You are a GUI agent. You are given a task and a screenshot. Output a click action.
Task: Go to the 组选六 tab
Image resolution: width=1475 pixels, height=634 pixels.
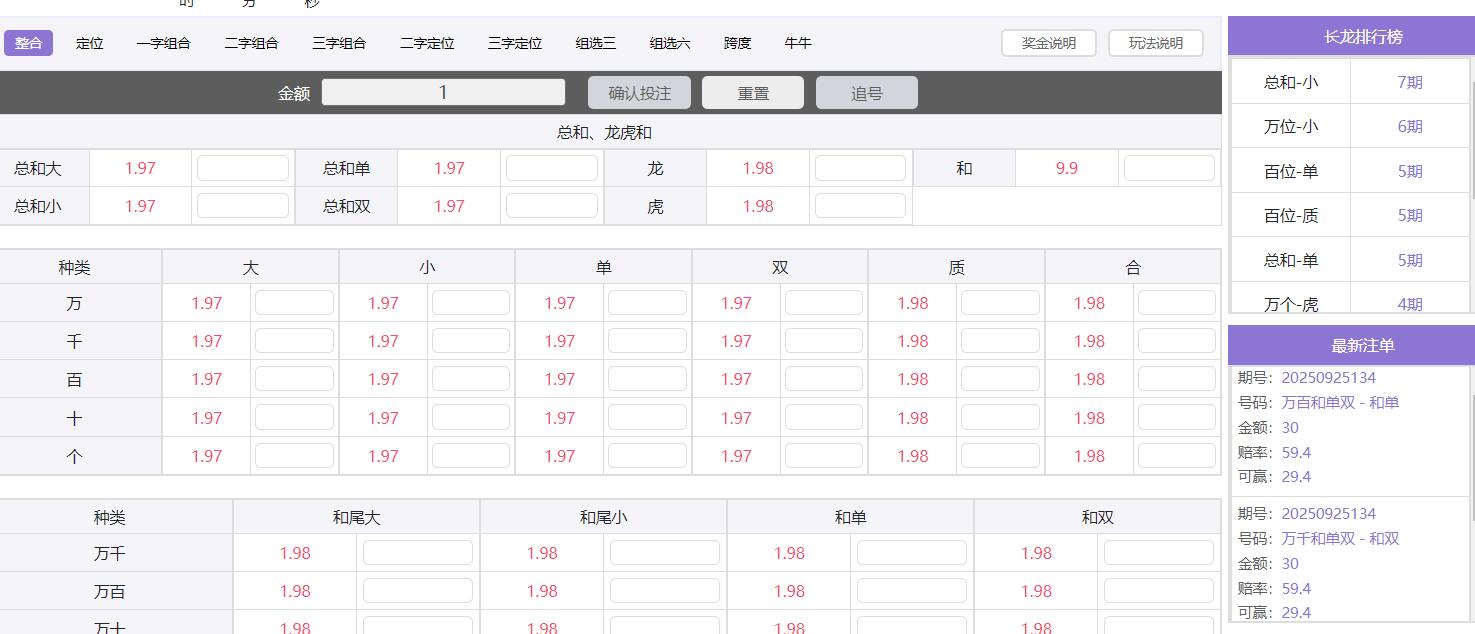click(x=670, y=43)
